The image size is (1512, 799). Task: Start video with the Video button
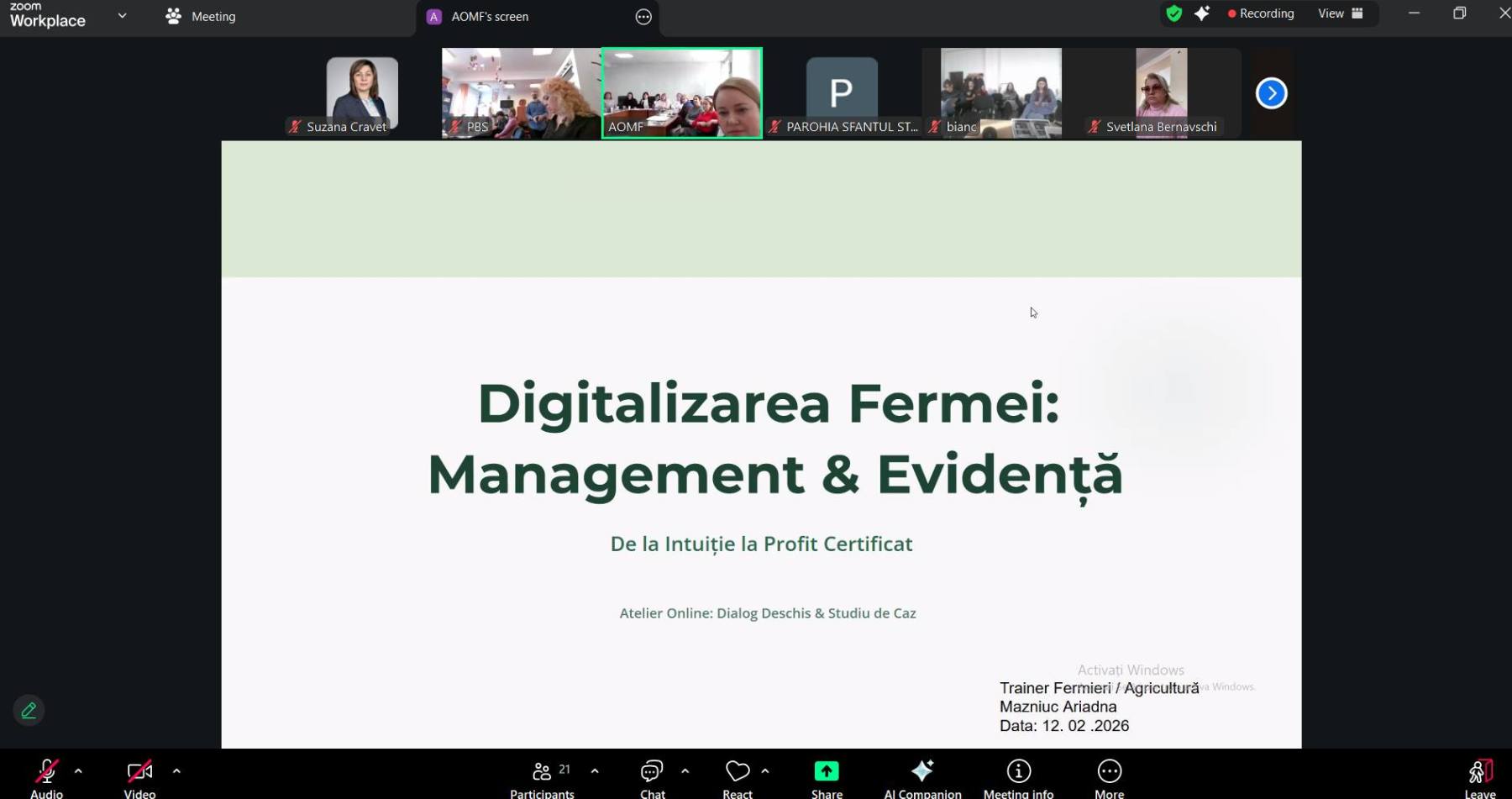139,778
